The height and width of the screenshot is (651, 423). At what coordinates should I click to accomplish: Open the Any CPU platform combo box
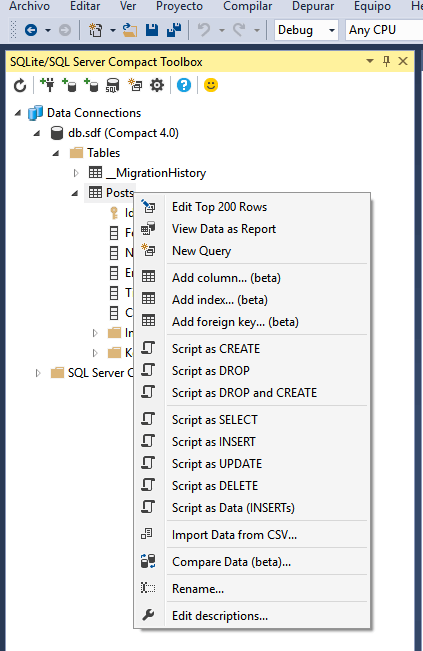click(x=384, y=30)
